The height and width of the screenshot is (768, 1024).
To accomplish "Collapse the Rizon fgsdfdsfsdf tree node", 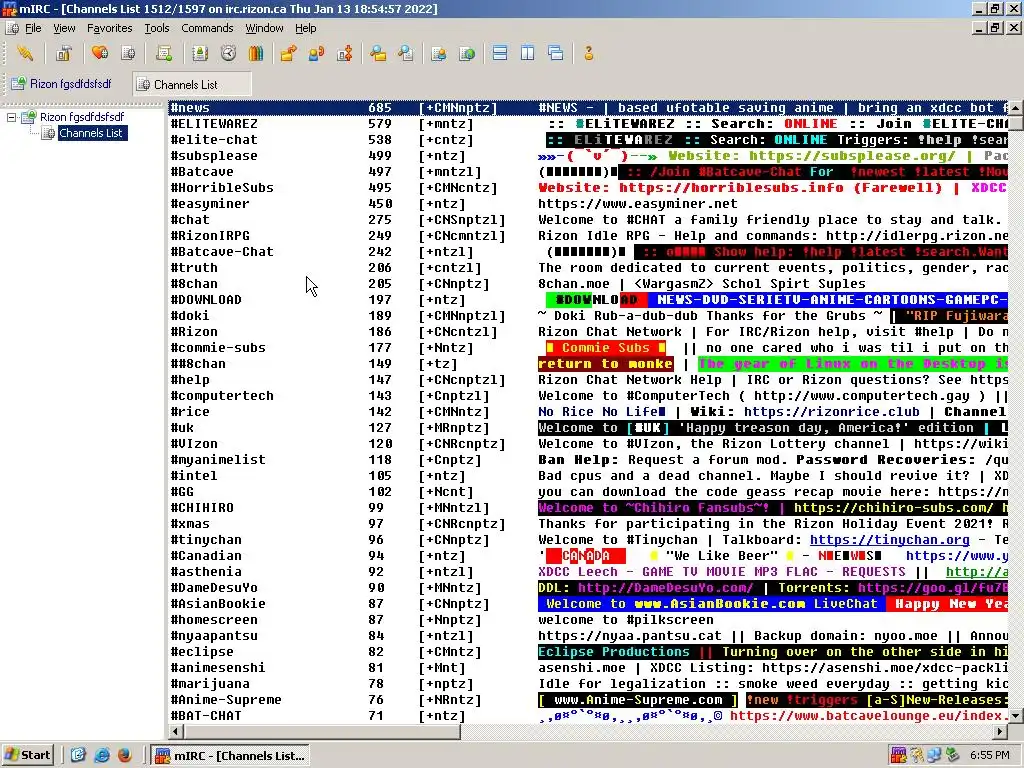I will point(11,118).
